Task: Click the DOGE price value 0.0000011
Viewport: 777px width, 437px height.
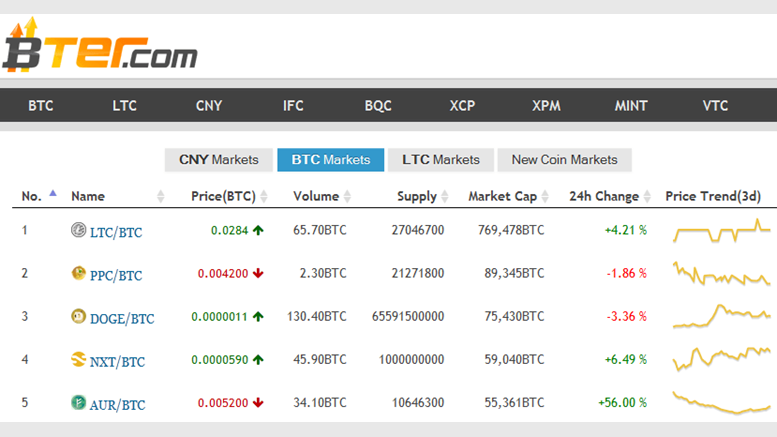Action: pos(220,316)
